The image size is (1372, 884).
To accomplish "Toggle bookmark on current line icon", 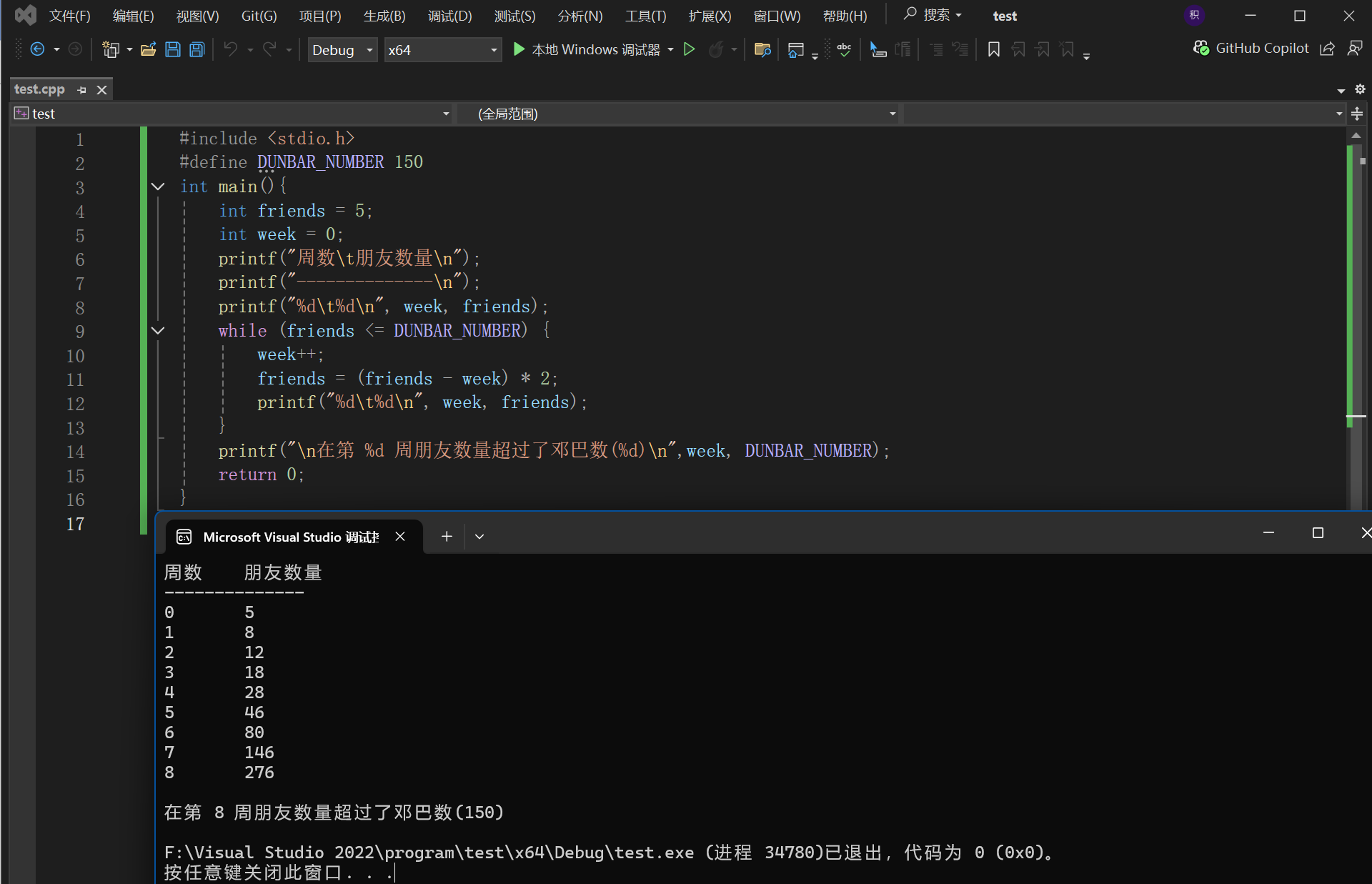I will pos(993,49).
